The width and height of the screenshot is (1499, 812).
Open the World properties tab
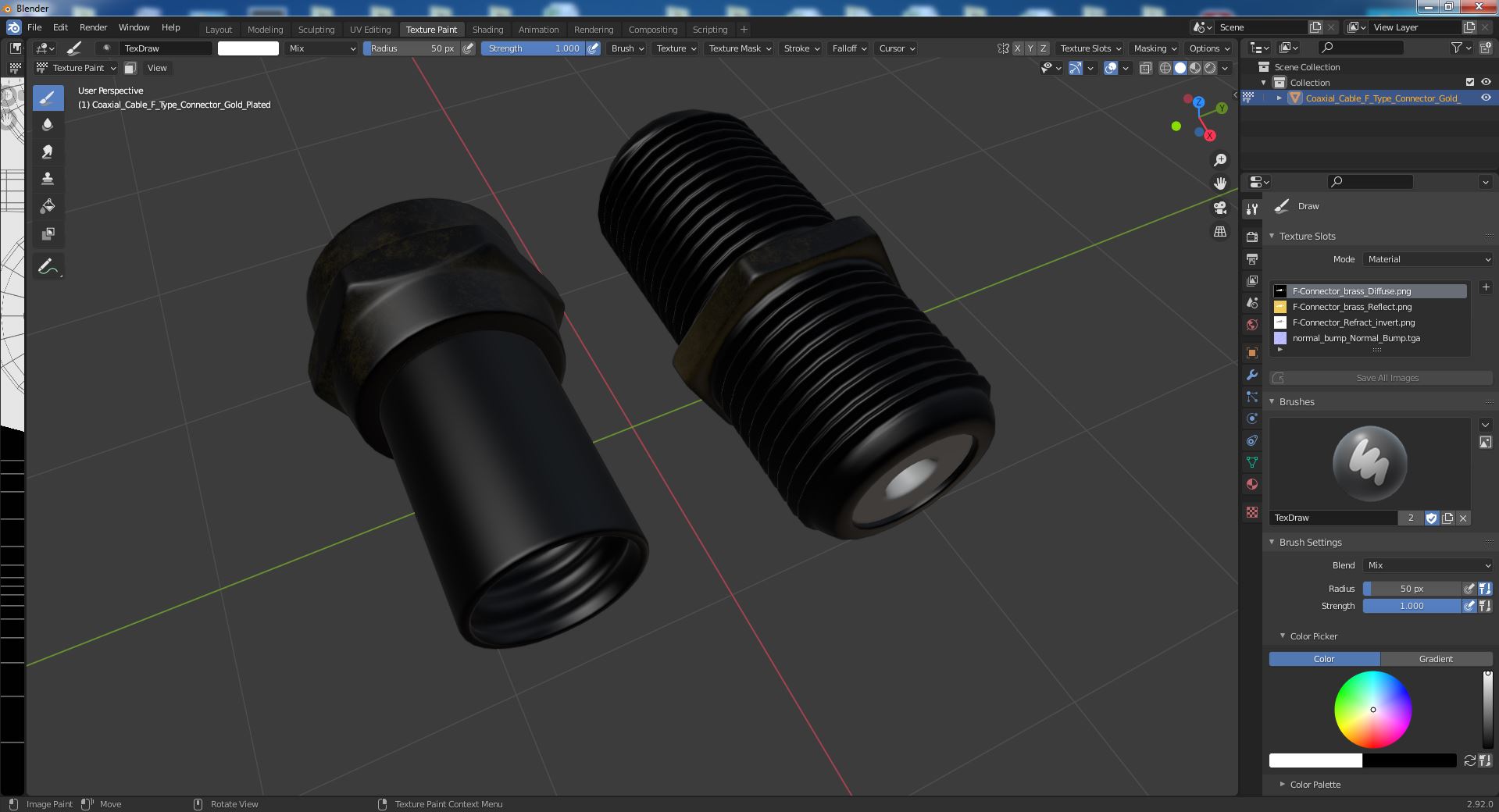click(1252, 324)
